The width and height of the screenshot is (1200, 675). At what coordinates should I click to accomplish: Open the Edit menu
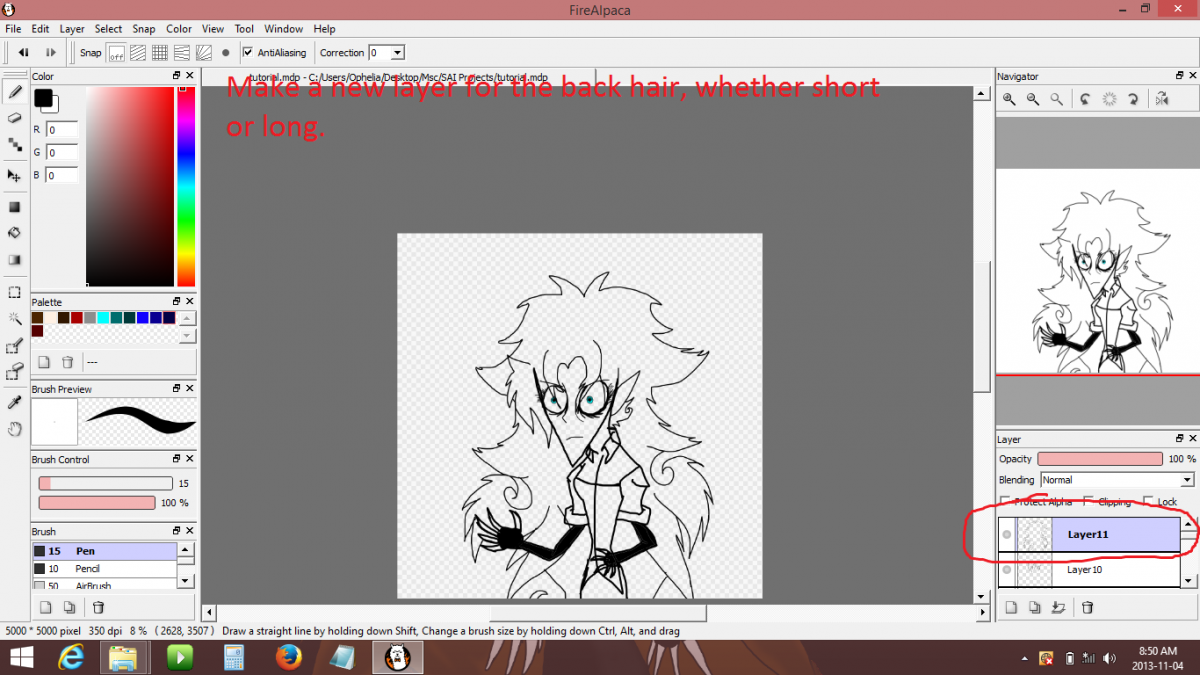click(x=40, y=29)
